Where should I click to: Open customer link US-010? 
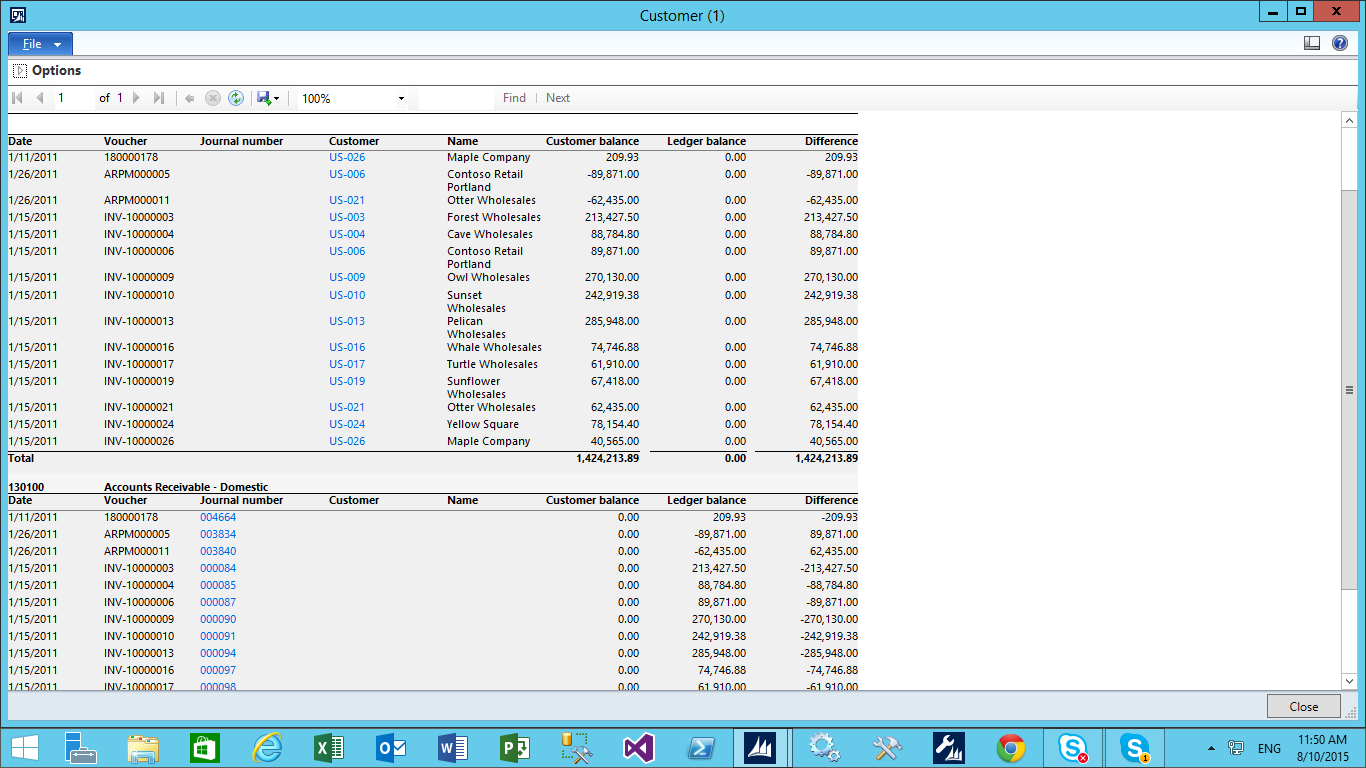[347, 295]
